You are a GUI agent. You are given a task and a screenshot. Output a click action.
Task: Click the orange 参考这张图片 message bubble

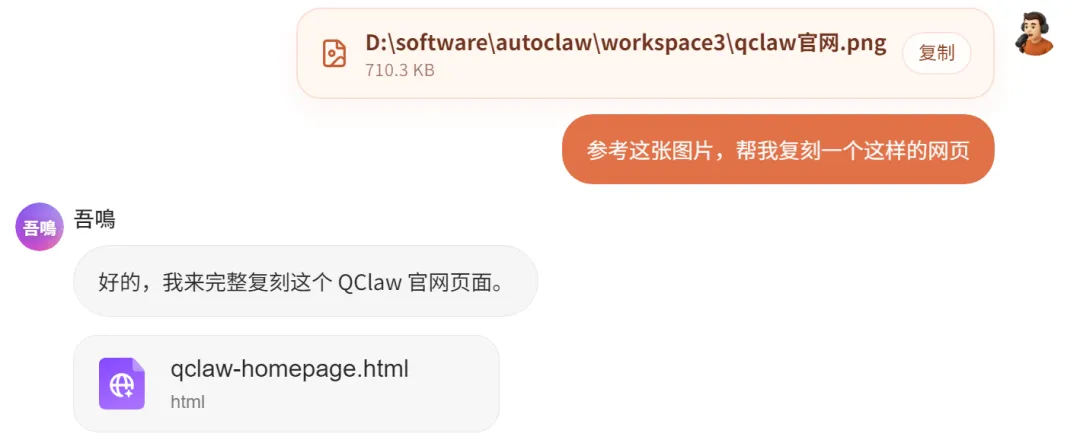(778, 150)
